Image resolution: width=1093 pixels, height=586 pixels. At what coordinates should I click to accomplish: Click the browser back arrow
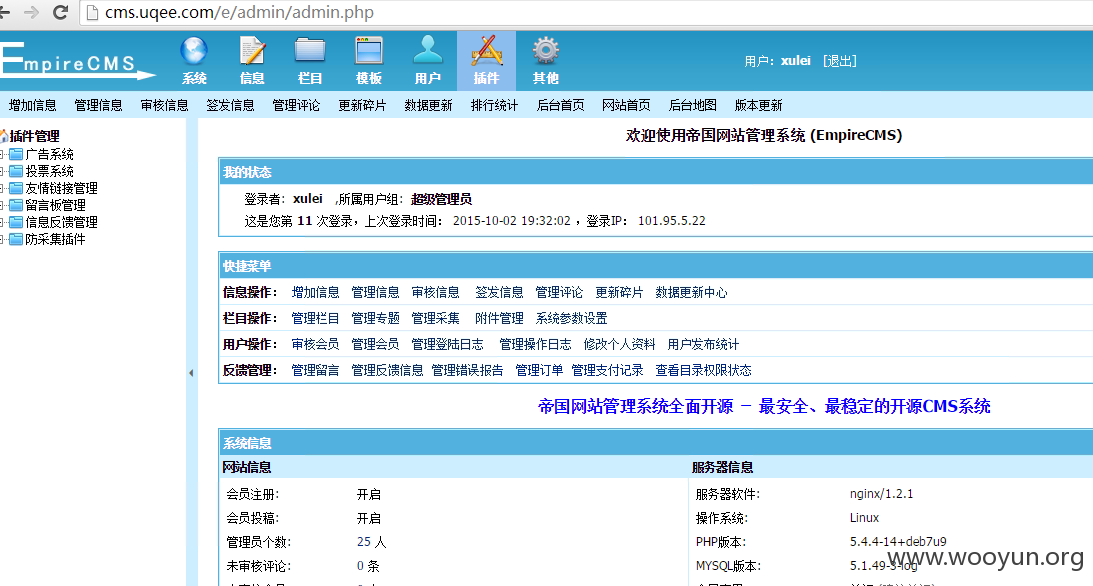coord(4,12)
